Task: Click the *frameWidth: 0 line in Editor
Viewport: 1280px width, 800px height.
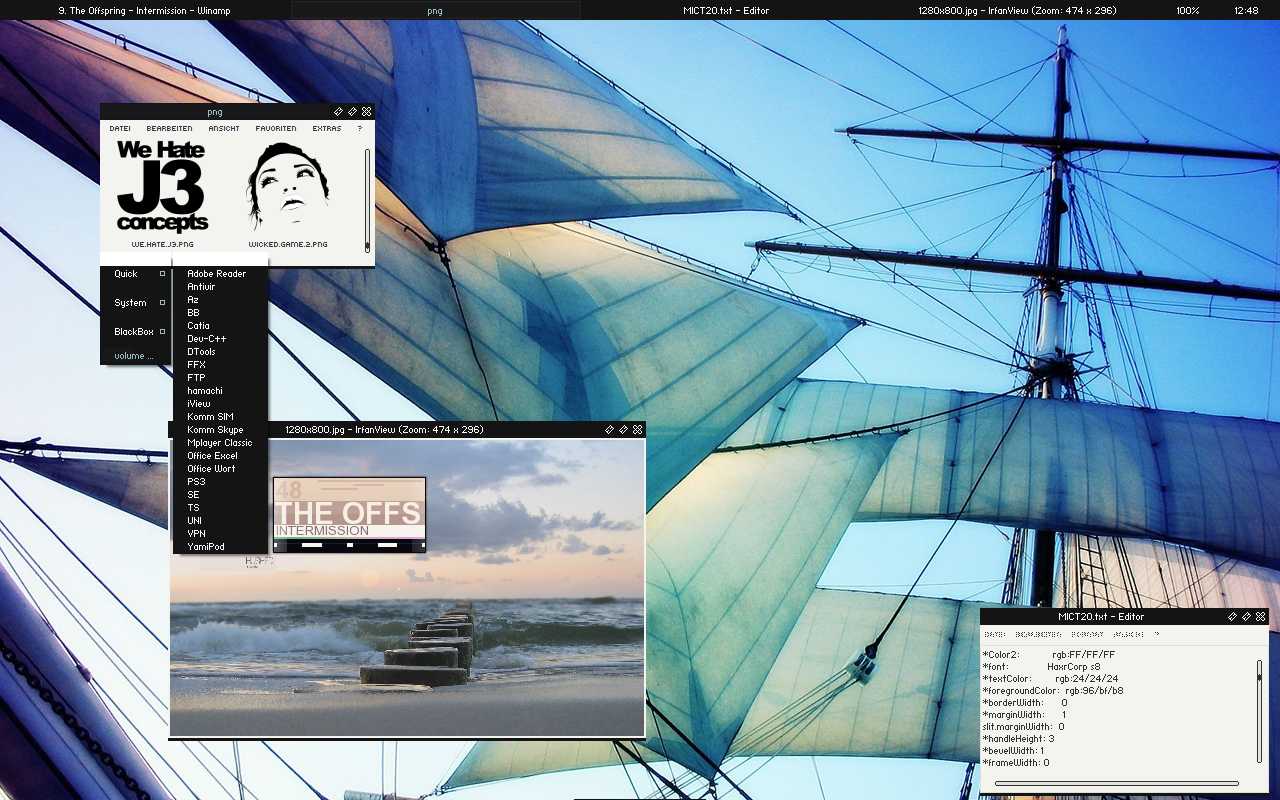Action: (x=1016, y=763)
